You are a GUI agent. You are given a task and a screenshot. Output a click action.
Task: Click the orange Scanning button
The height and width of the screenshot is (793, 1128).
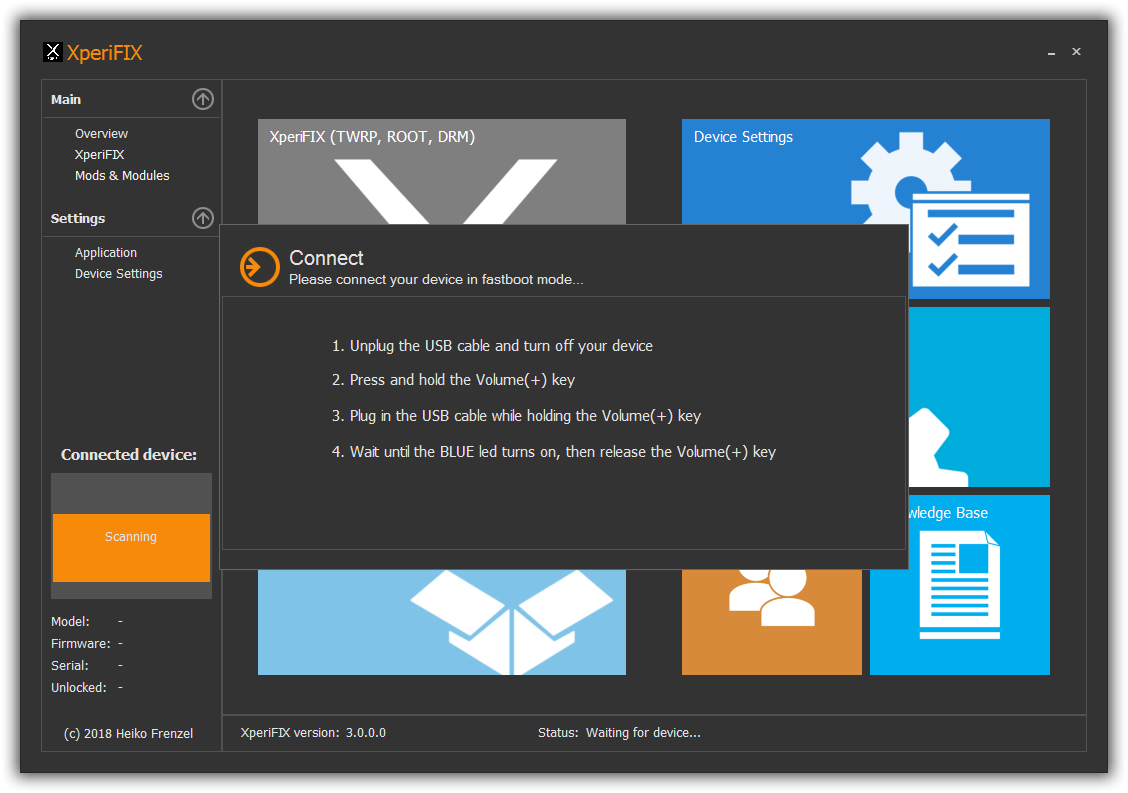[x=131, y=548]
